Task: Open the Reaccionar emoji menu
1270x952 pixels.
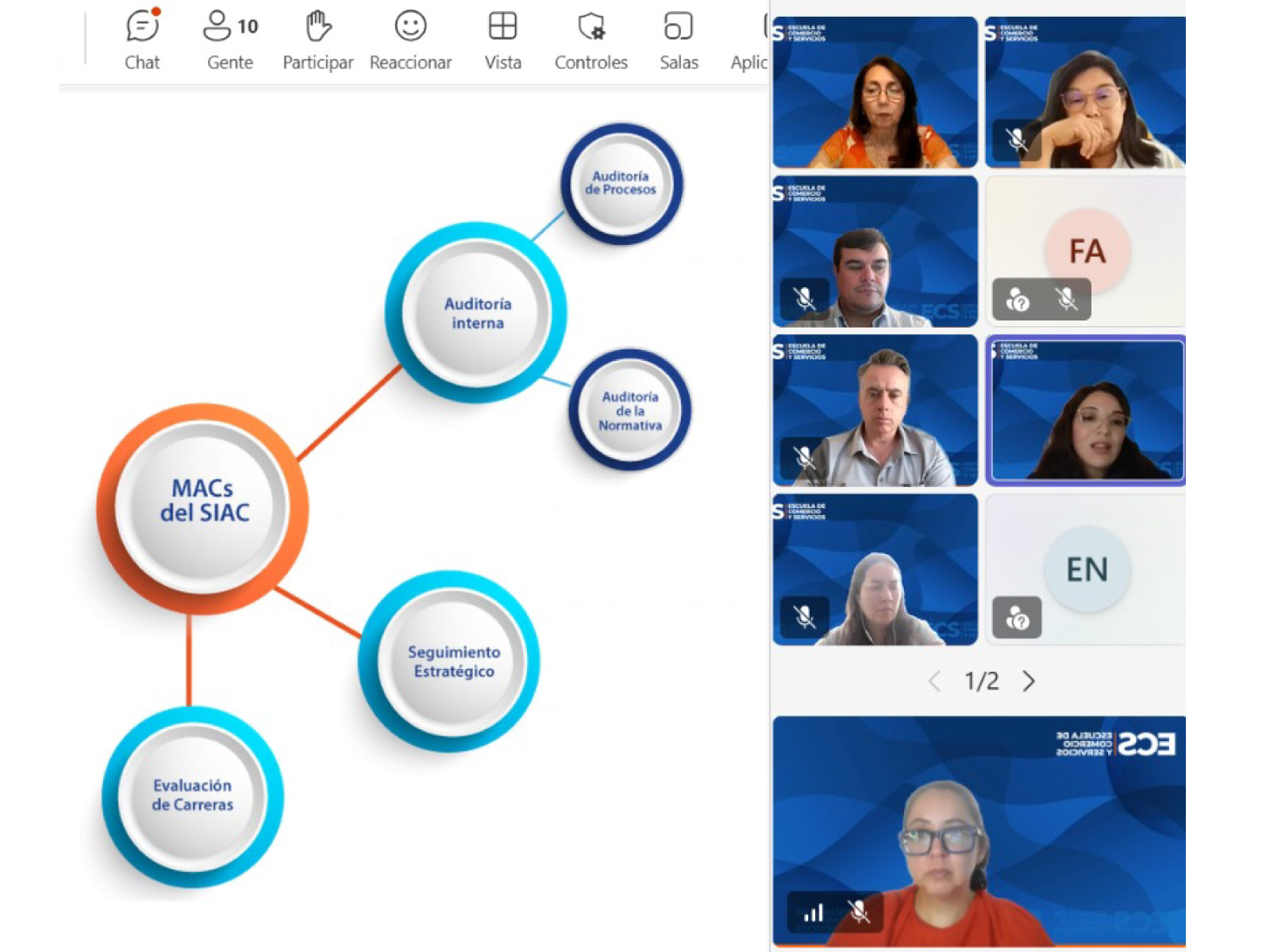Action: (410, 40)
